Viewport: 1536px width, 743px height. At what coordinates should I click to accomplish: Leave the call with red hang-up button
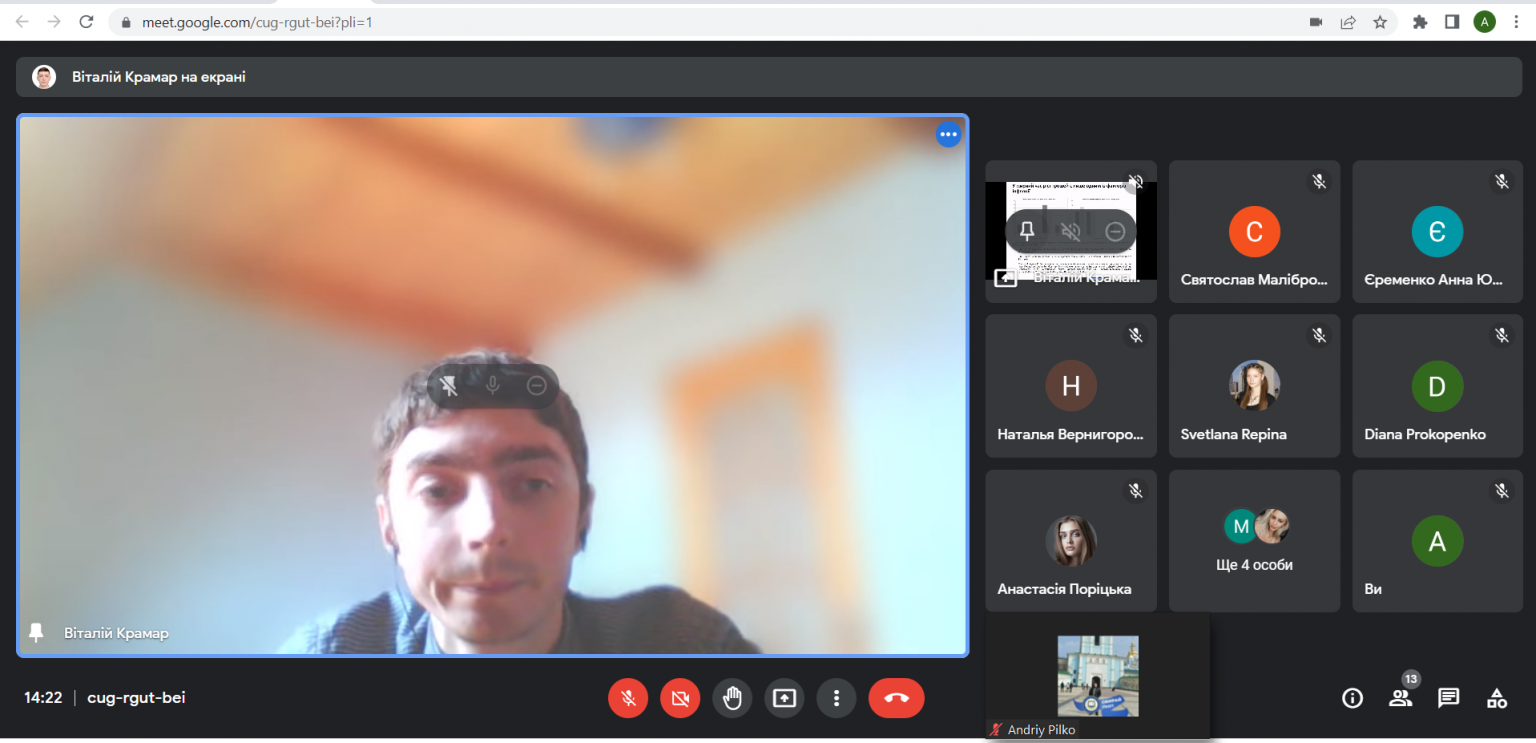coord(896,698)
